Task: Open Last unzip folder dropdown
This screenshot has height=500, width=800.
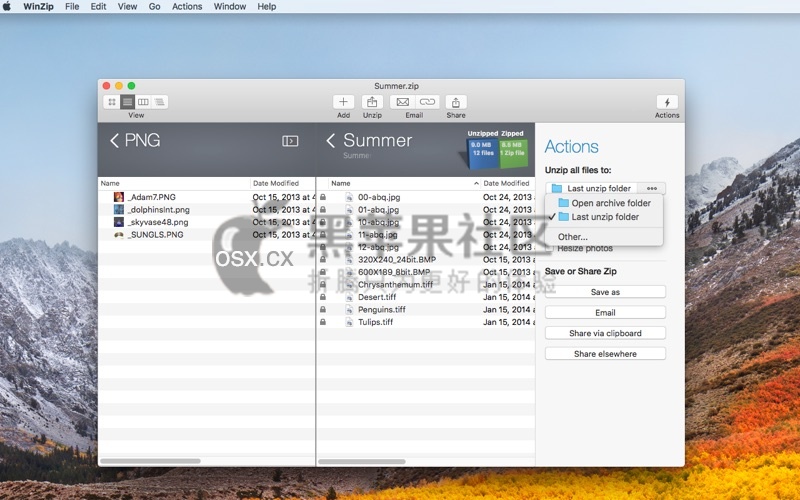Action: pyautogui.click(x=592, y=188)
